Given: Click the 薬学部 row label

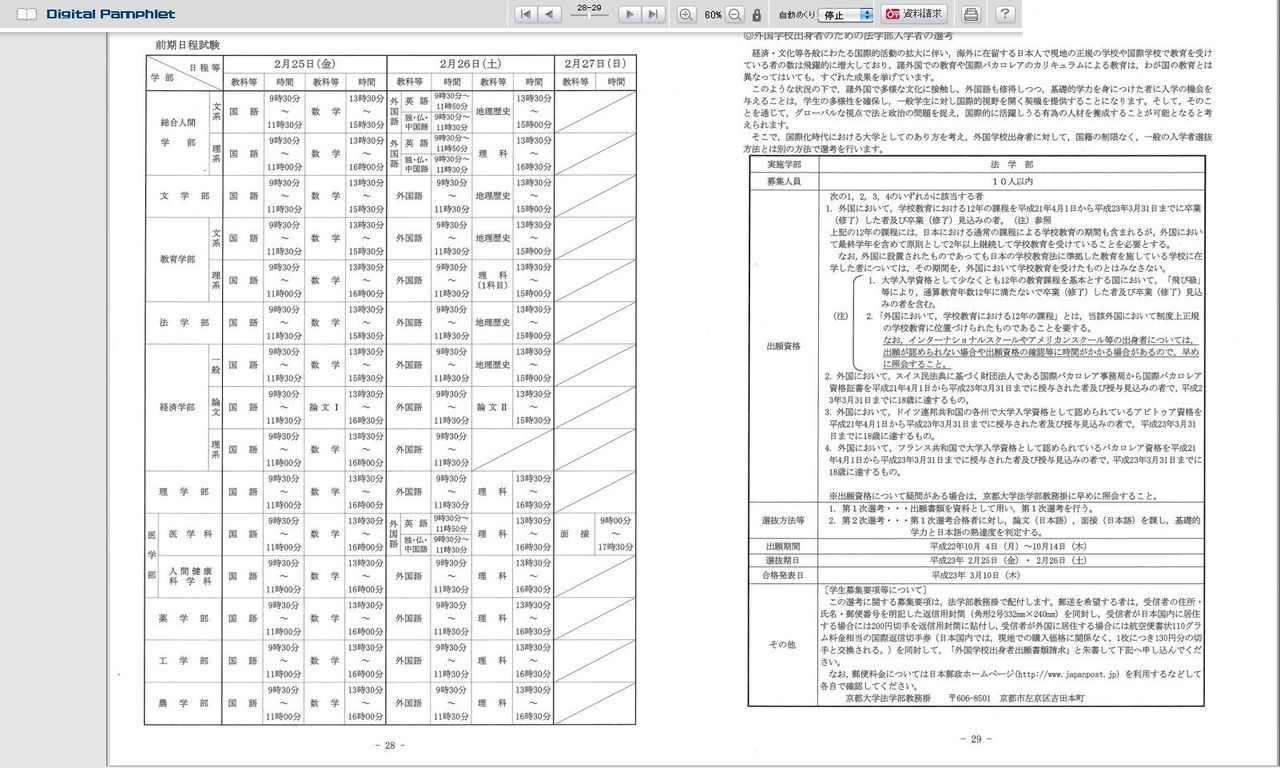Looking at the screenshot, I should [185, 618].
